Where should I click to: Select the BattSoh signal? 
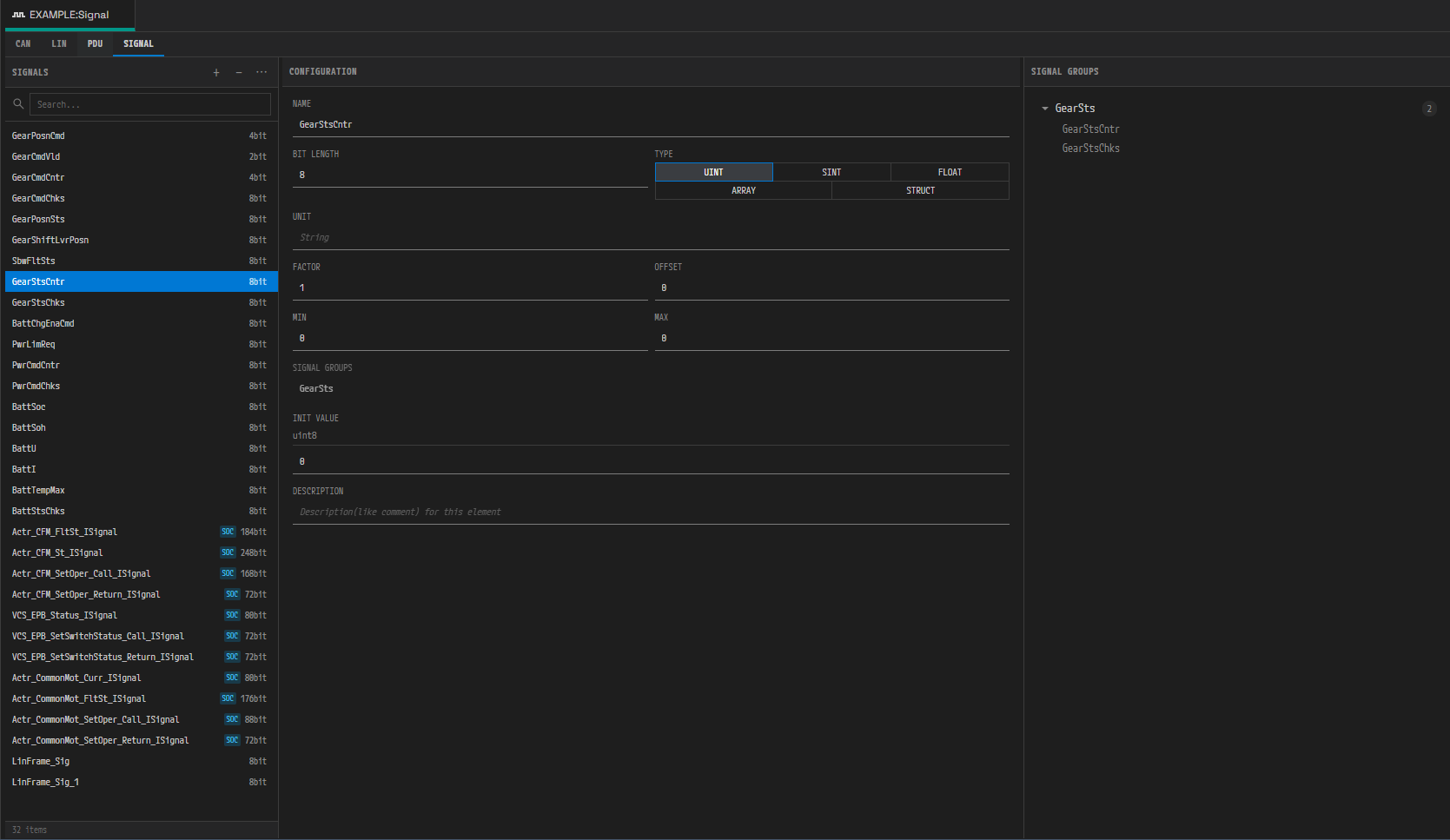coord(142,427)
